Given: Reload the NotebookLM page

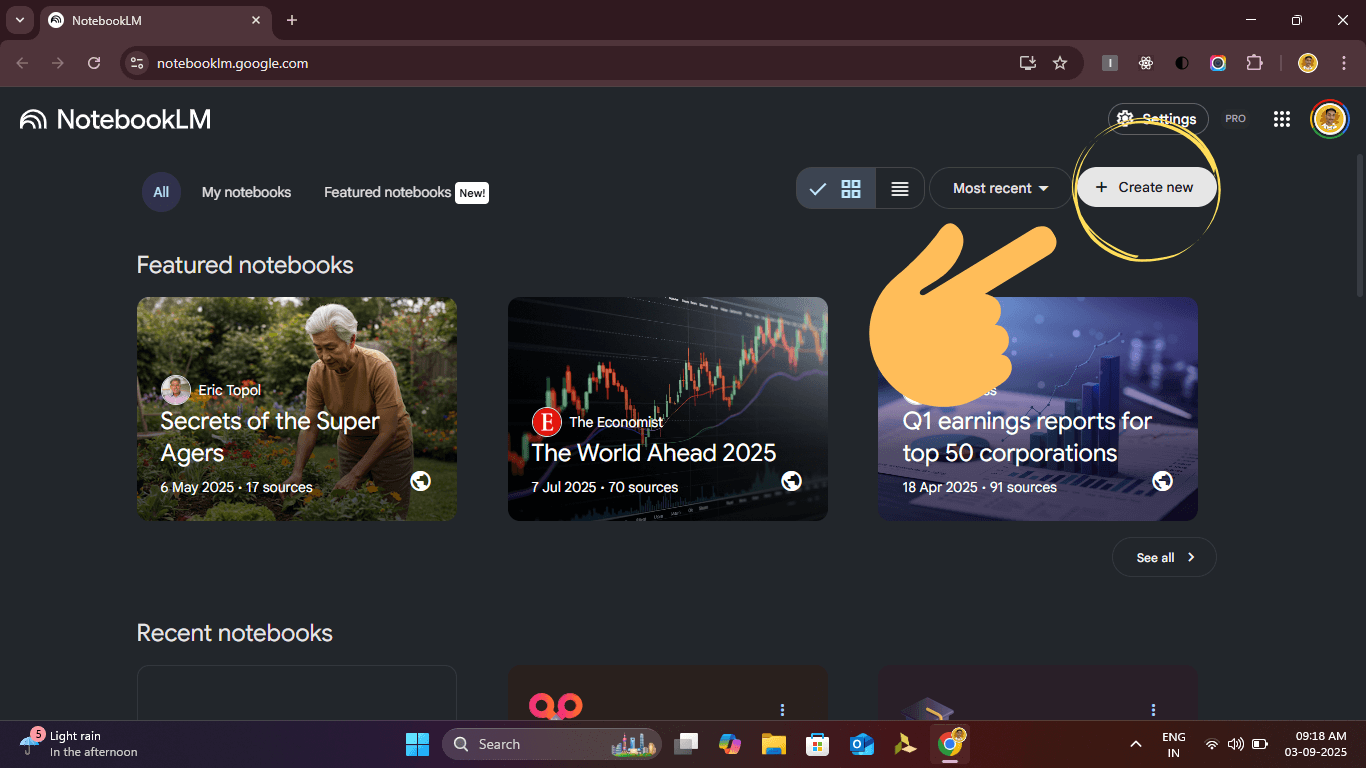Looking at the screenshot, I should click(94, 63).
